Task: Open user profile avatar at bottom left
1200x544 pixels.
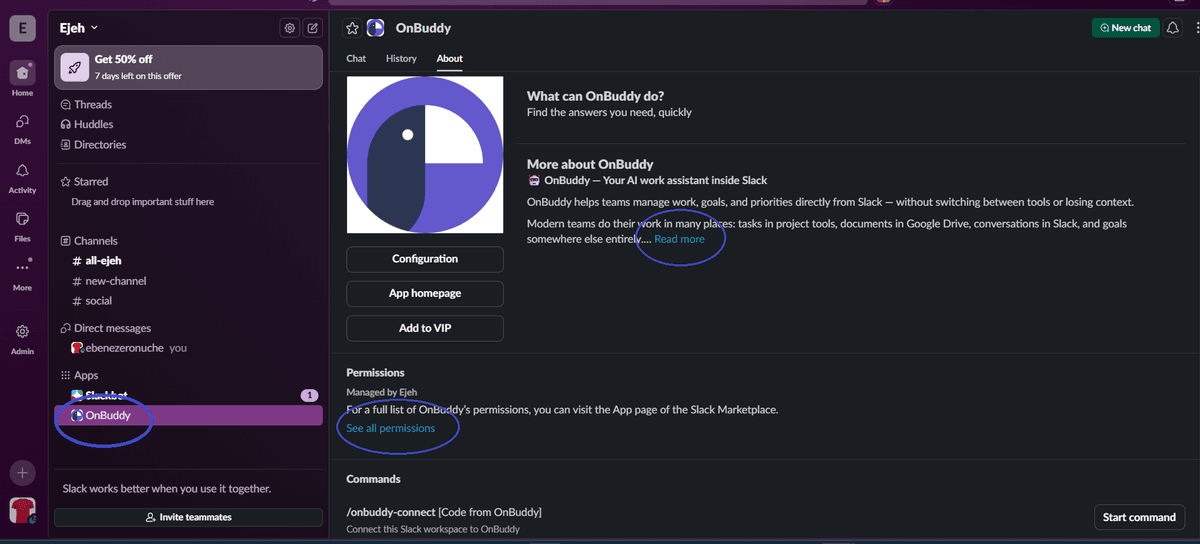Action: 22,510
